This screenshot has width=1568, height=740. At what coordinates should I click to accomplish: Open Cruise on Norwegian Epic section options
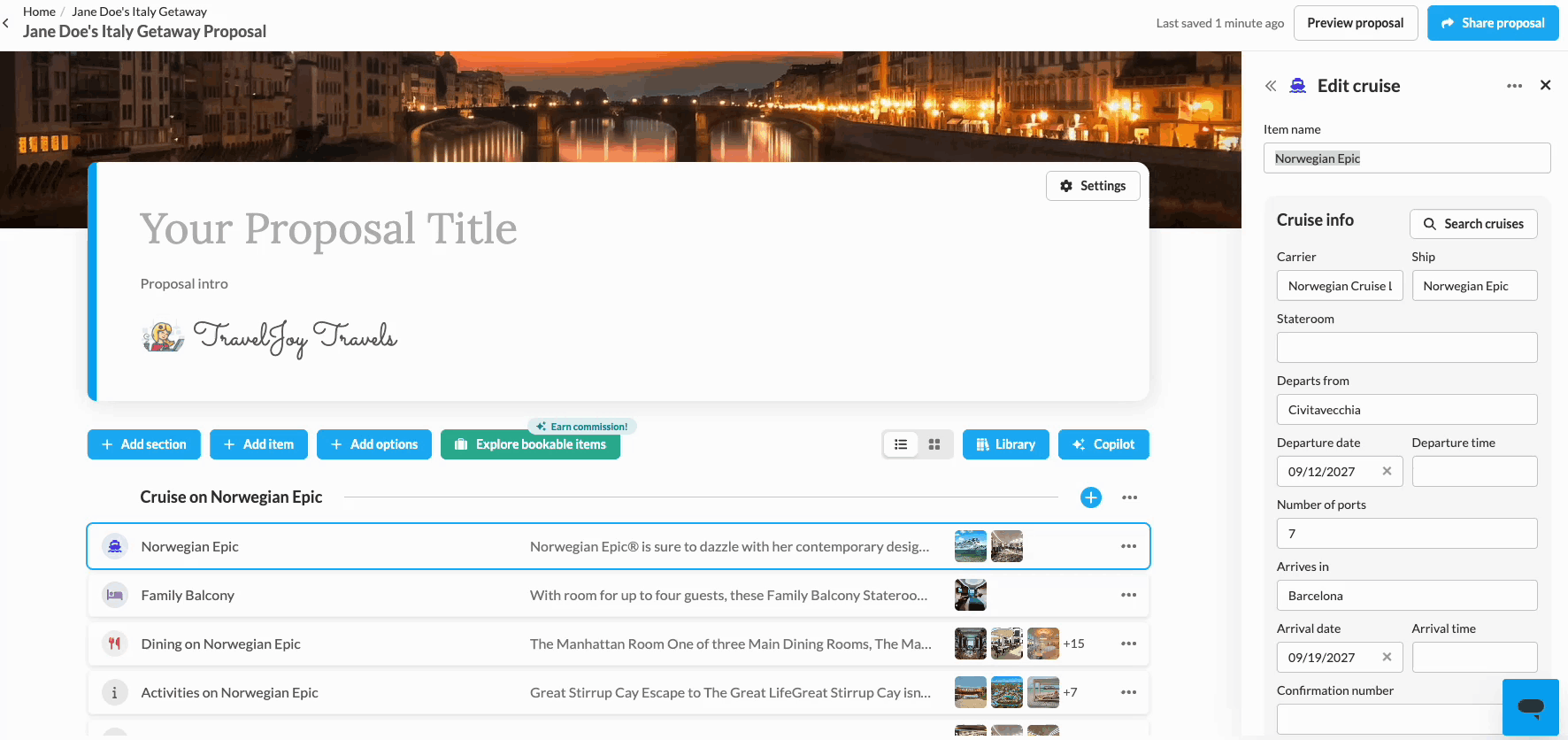1130,497
